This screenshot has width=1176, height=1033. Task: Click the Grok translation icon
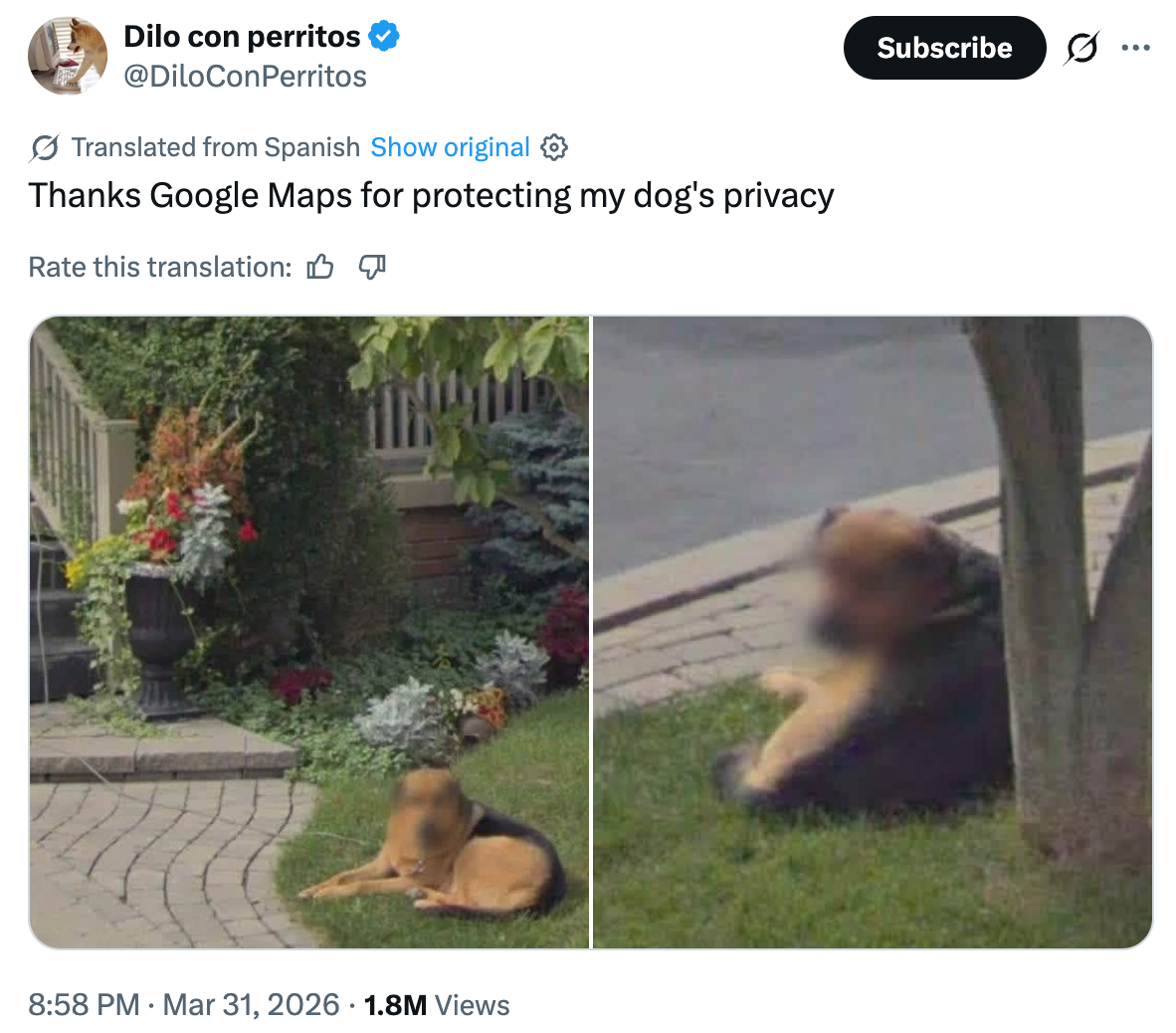[44, 148]
